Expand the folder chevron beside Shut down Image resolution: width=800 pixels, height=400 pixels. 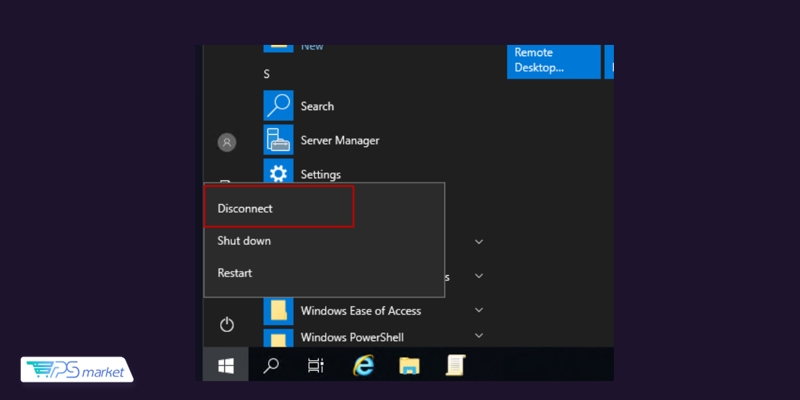479,242
